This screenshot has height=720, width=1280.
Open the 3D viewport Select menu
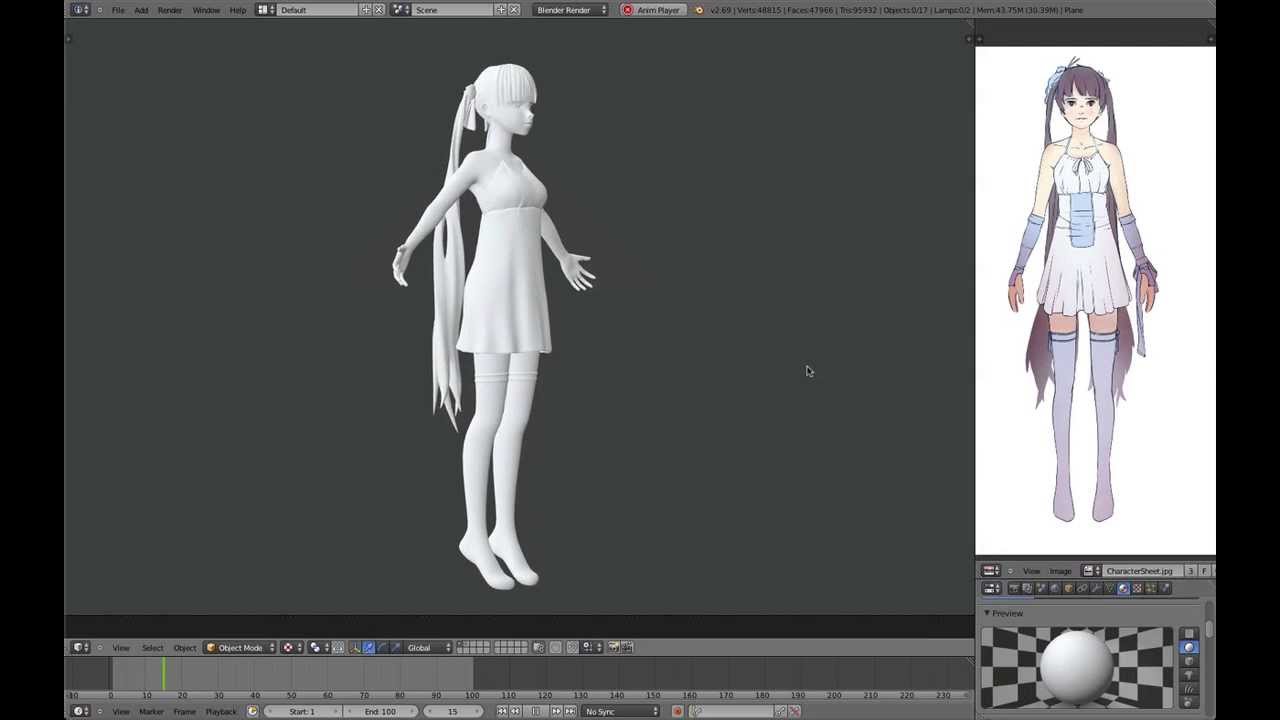click(152, 647)
